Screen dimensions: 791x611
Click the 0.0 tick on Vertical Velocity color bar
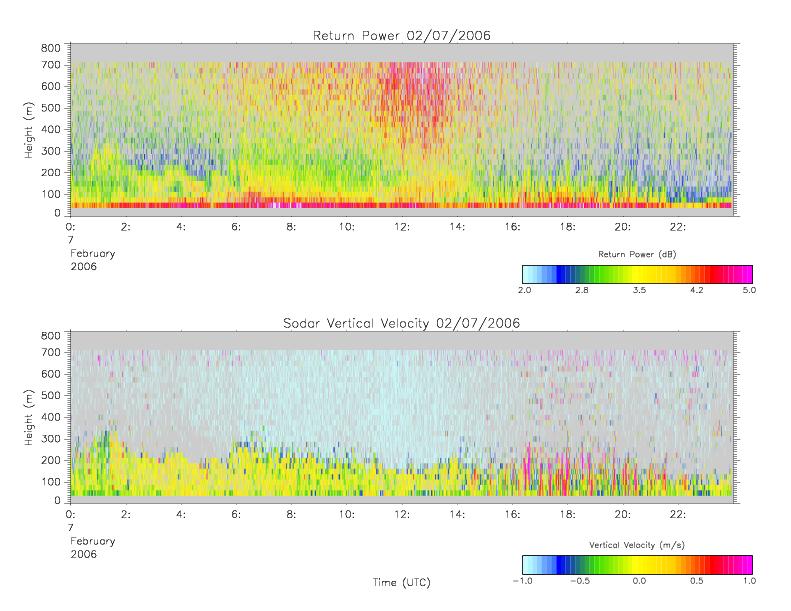click(x=639, y=581)
